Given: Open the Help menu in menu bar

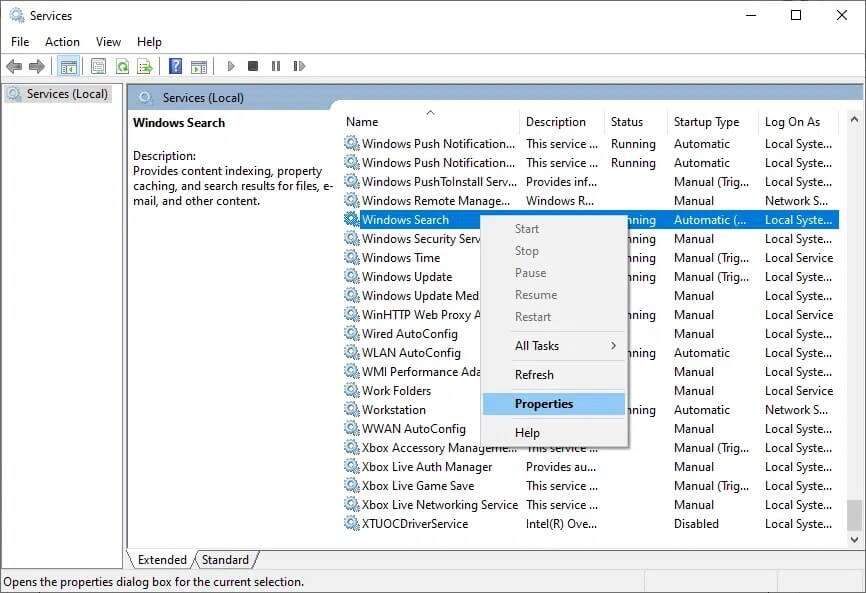Looking at the screenshot, I should point(149,42).
